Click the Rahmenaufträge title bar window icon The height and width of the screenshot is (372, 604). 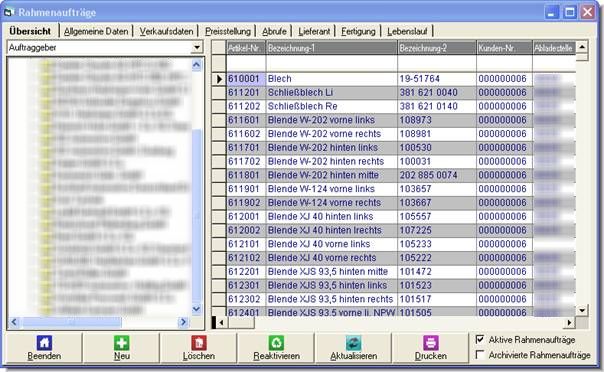9,12
